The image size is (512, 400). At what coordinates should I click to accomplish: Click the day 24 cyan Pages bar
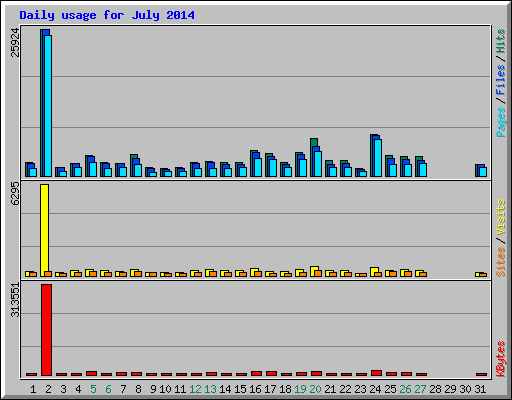pos(378,158)
